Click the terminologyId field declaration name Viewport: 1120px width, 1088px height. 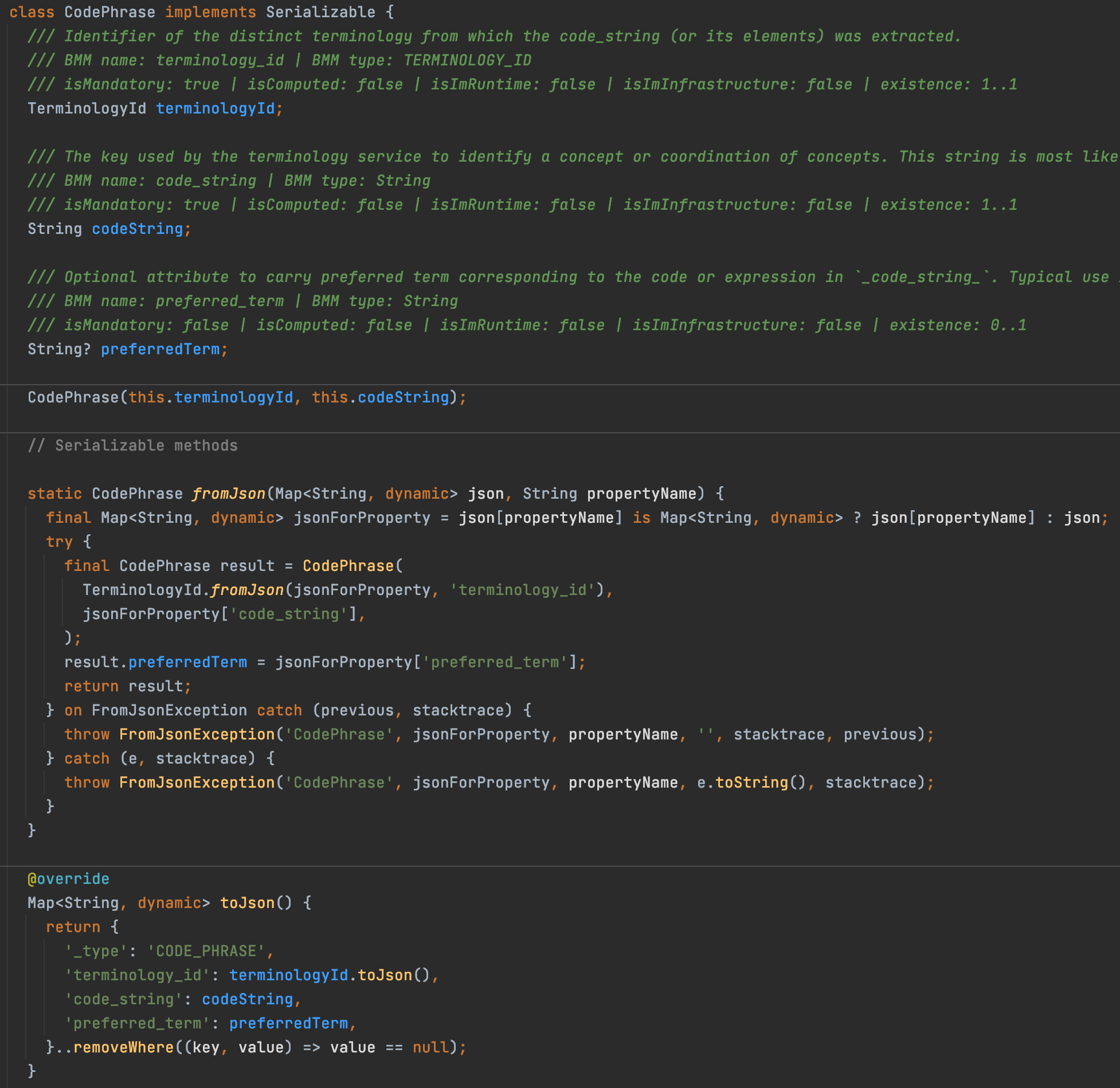click(x=215, y=108)
